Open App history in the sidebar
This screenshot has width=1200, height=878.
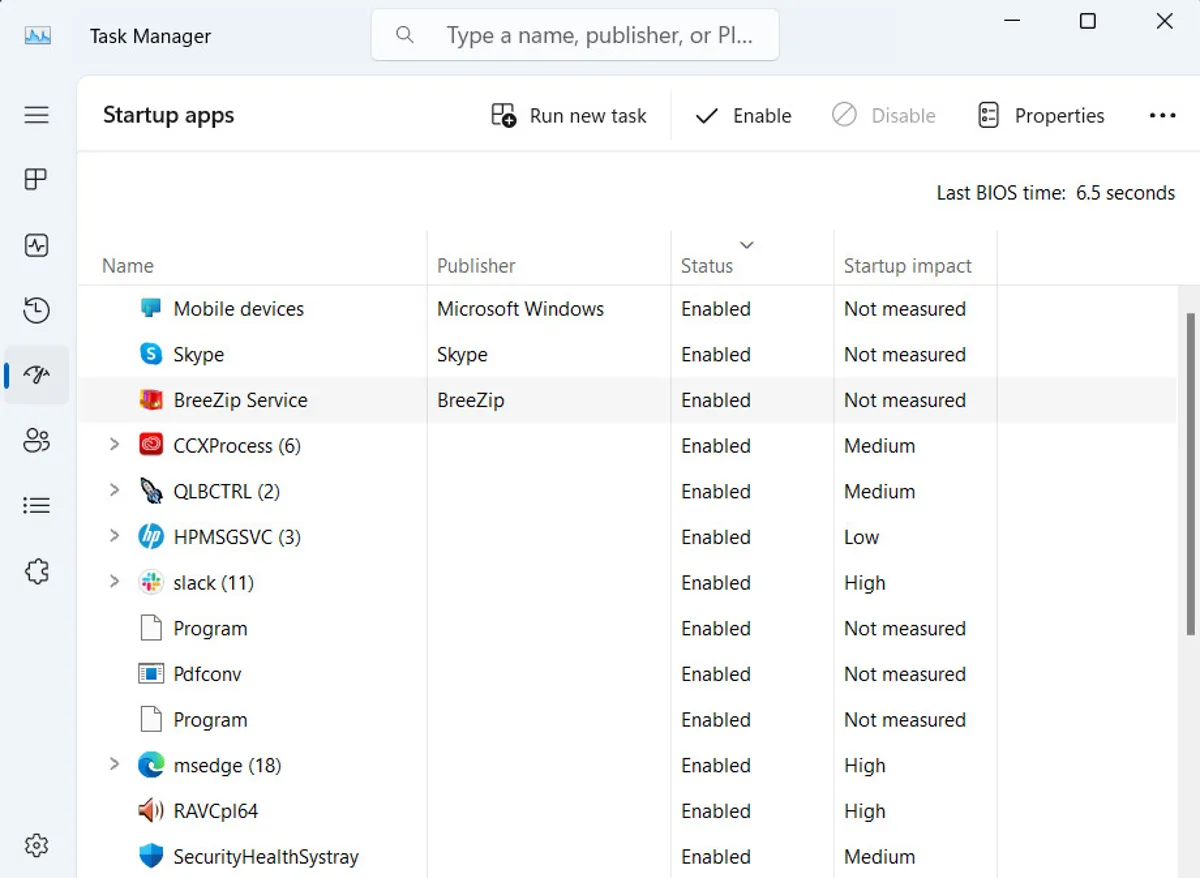37,311
